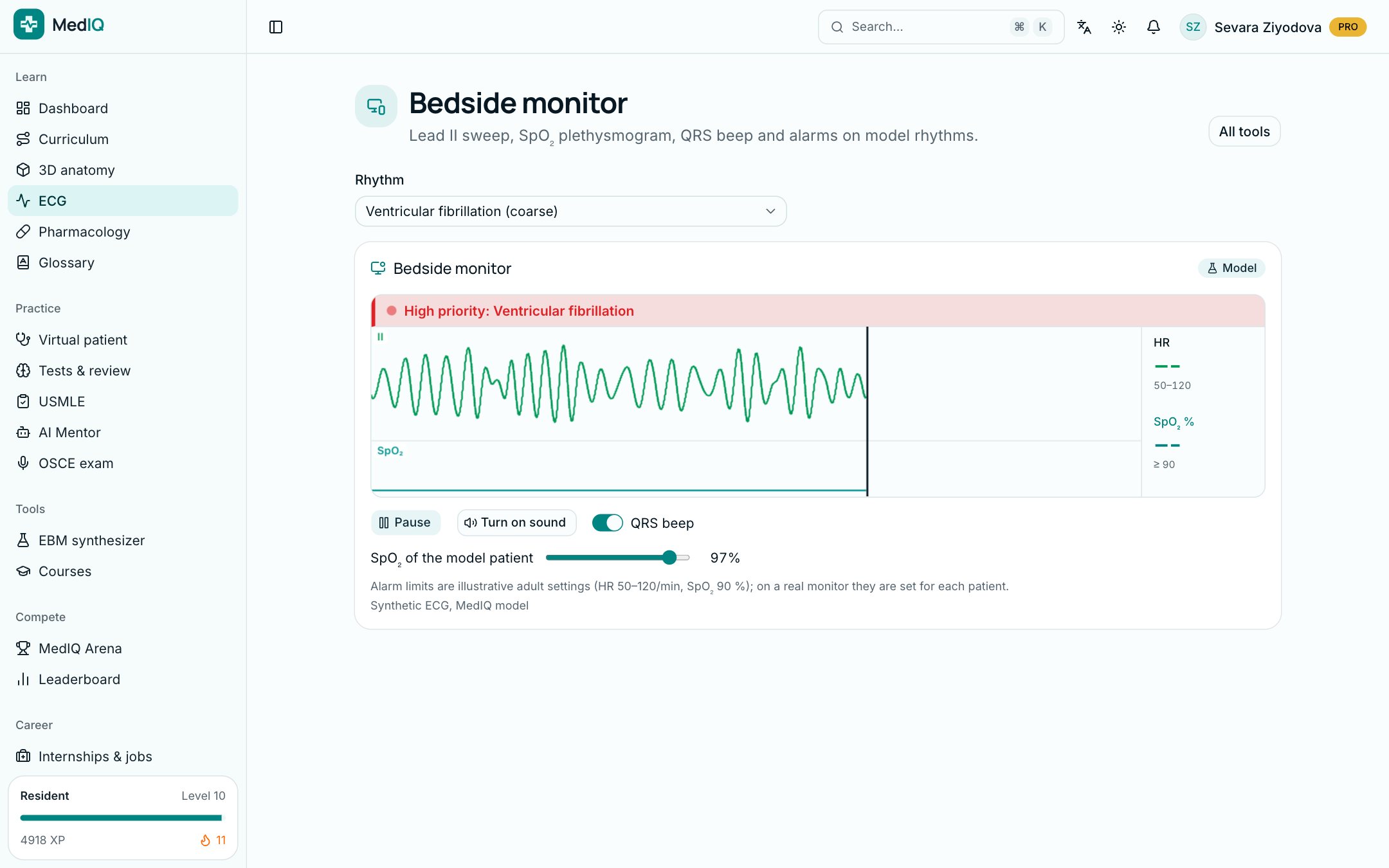Open Pharmacology page
Viewport: 1389px width, 868px height.
pyautogui.click(x=123, y=231)
